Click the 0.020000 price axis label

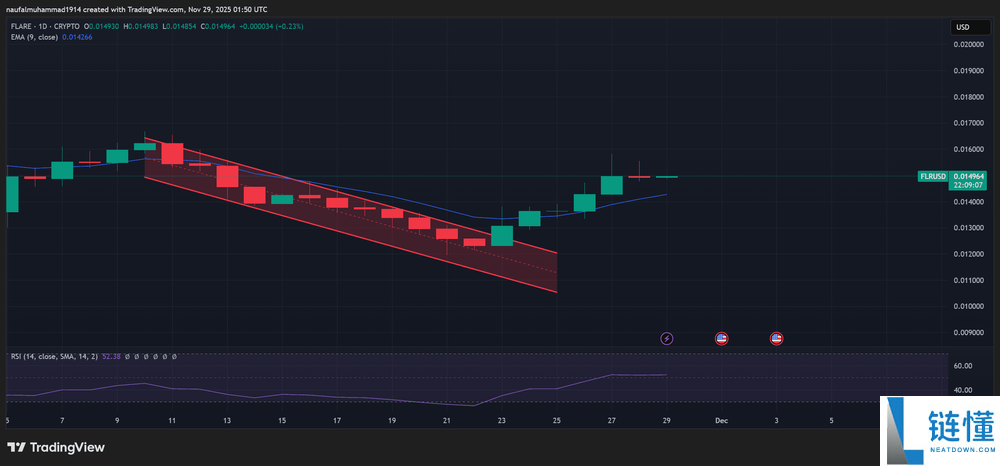pos(969,45)
